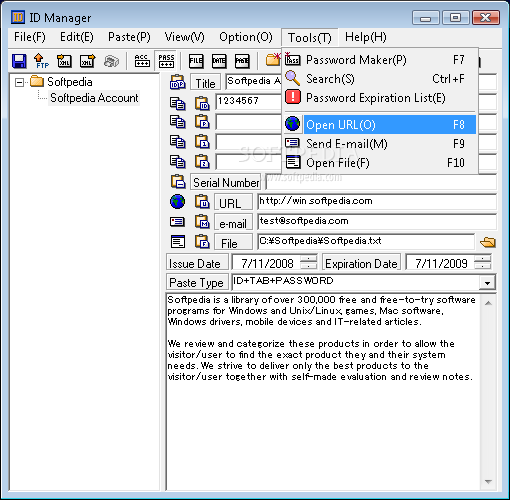Click the File label button

pos(233,243)
